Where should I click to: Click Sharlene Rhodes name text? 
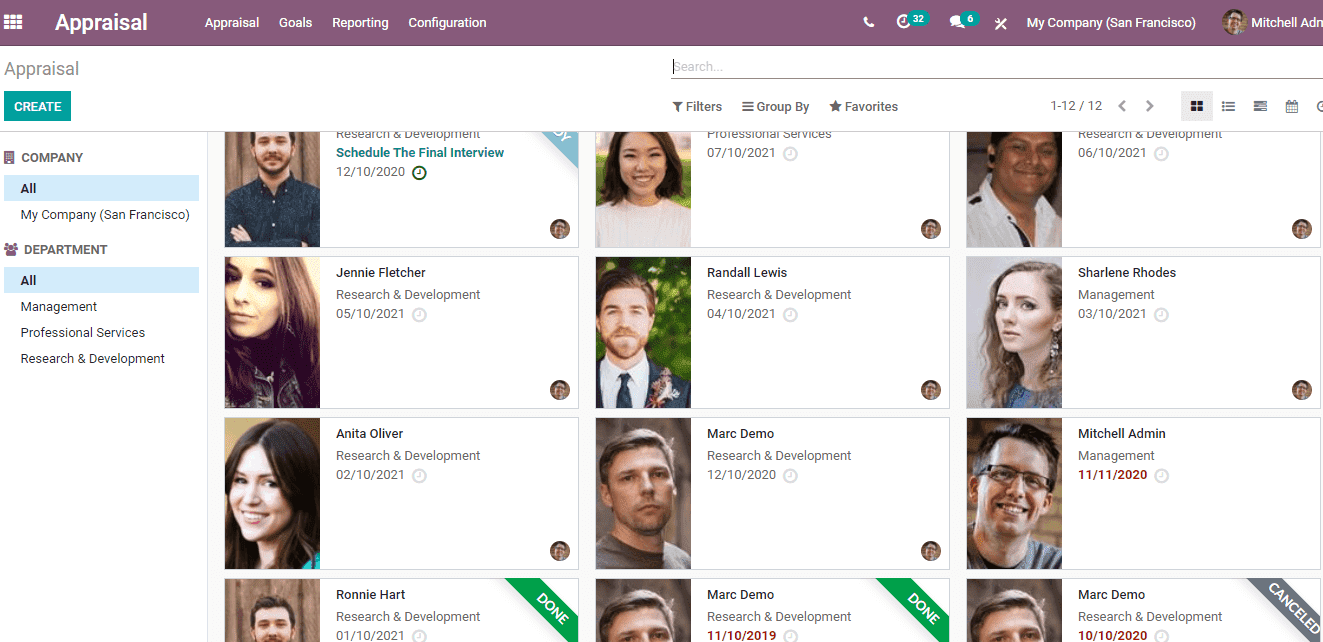pyautogui.click(x=1127, y=273)
